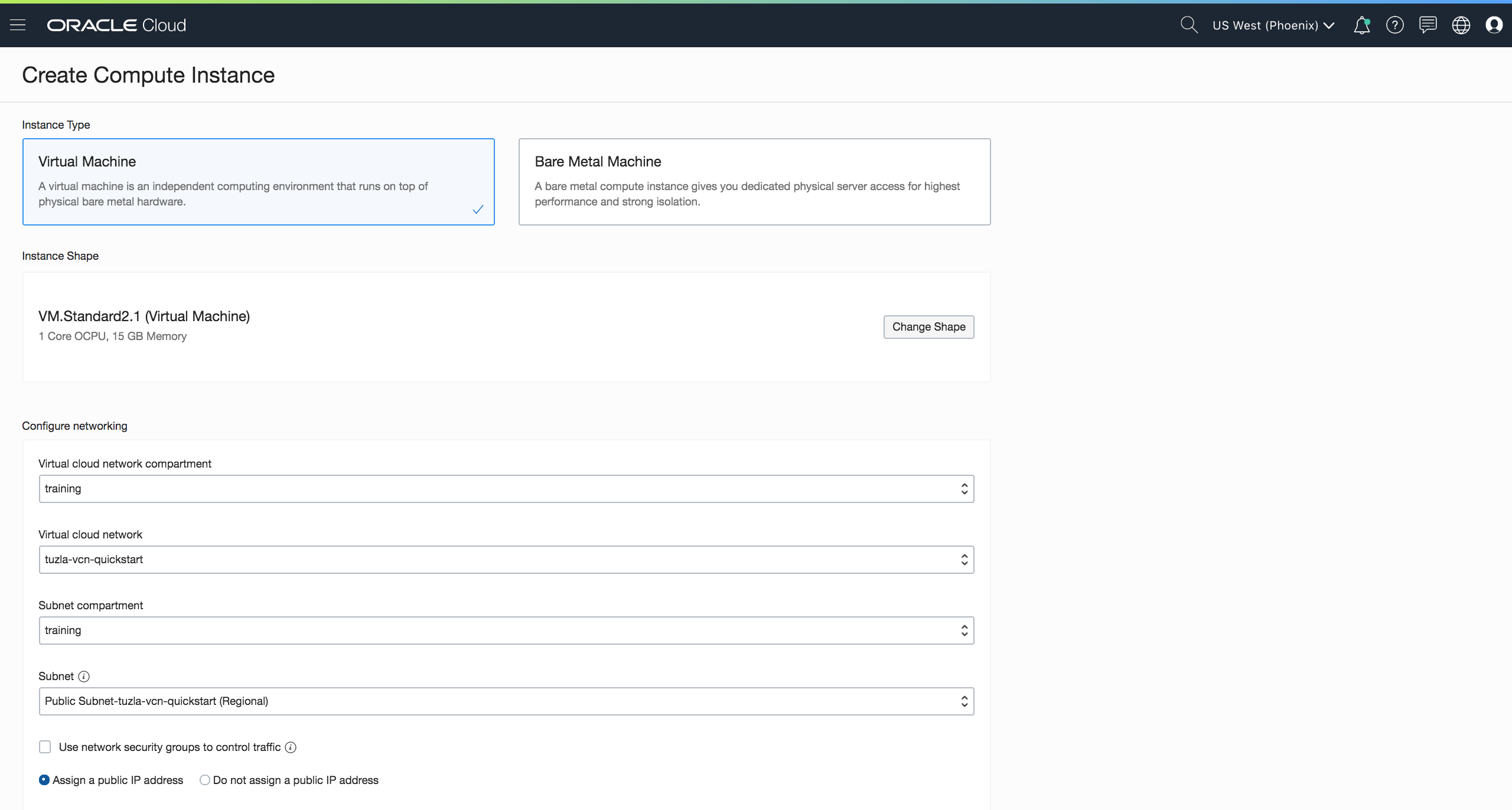Click the language globe icon

1461,25
